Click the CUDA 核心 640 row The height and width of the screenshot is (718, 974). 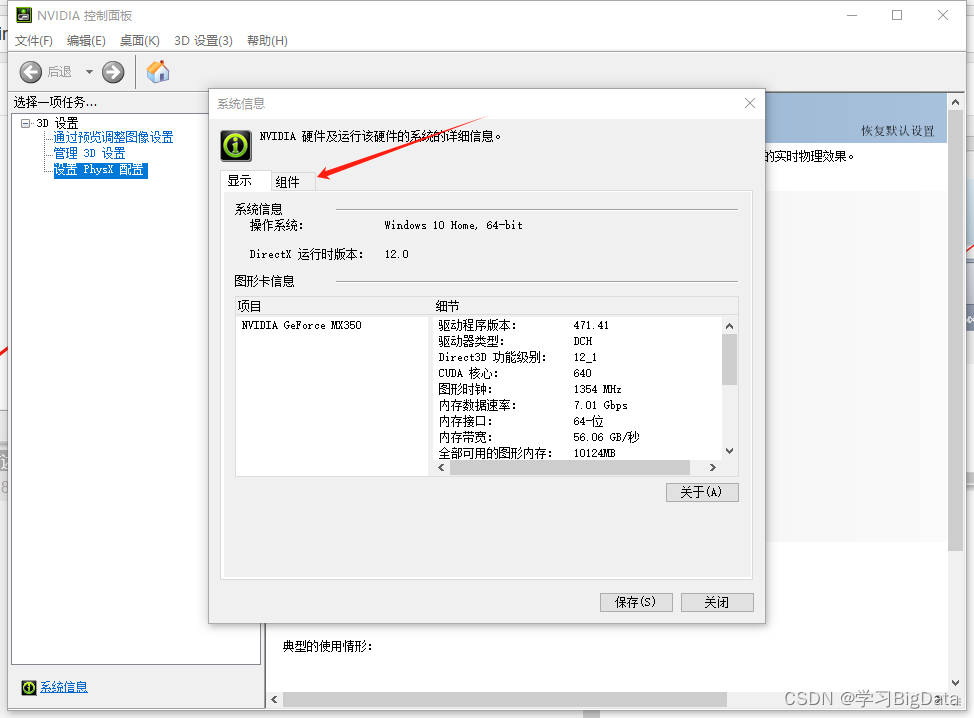(578, 373)
